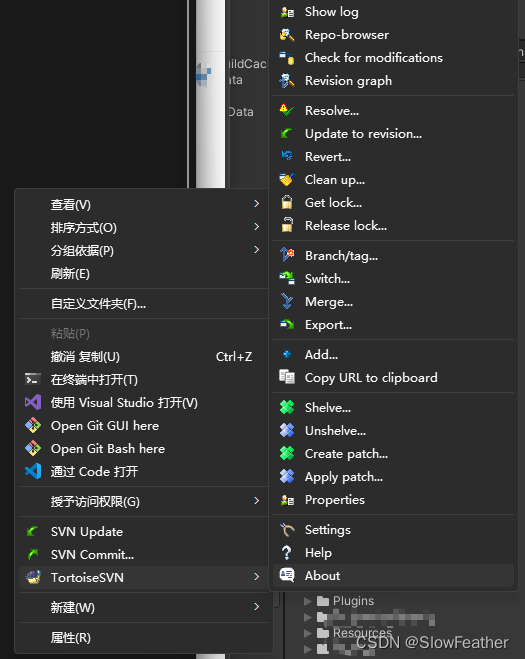Click the terminal icon beside 在终端中打开
Screen dimensions: 525x659
[x=33, y=379]
